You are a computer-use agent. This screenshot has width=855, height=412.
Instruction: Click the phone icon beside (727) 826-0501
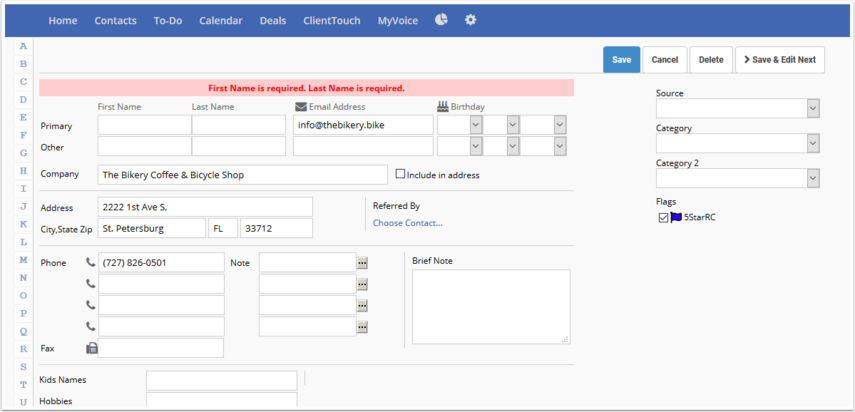pyautogui.click(x=91, y=263)
